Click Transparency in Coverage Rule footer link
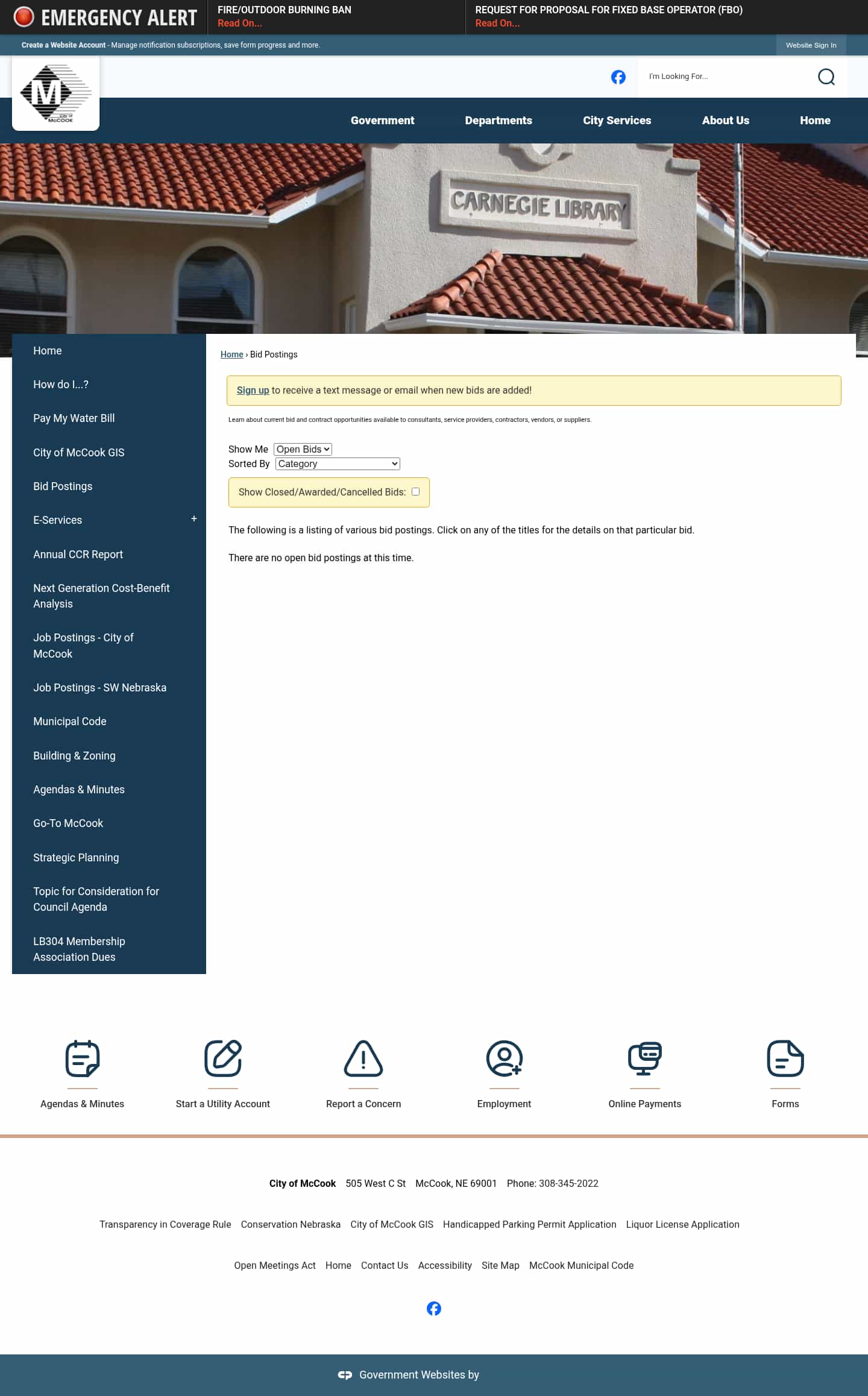Viewport: 868px width, 1396px height. 165,1224
